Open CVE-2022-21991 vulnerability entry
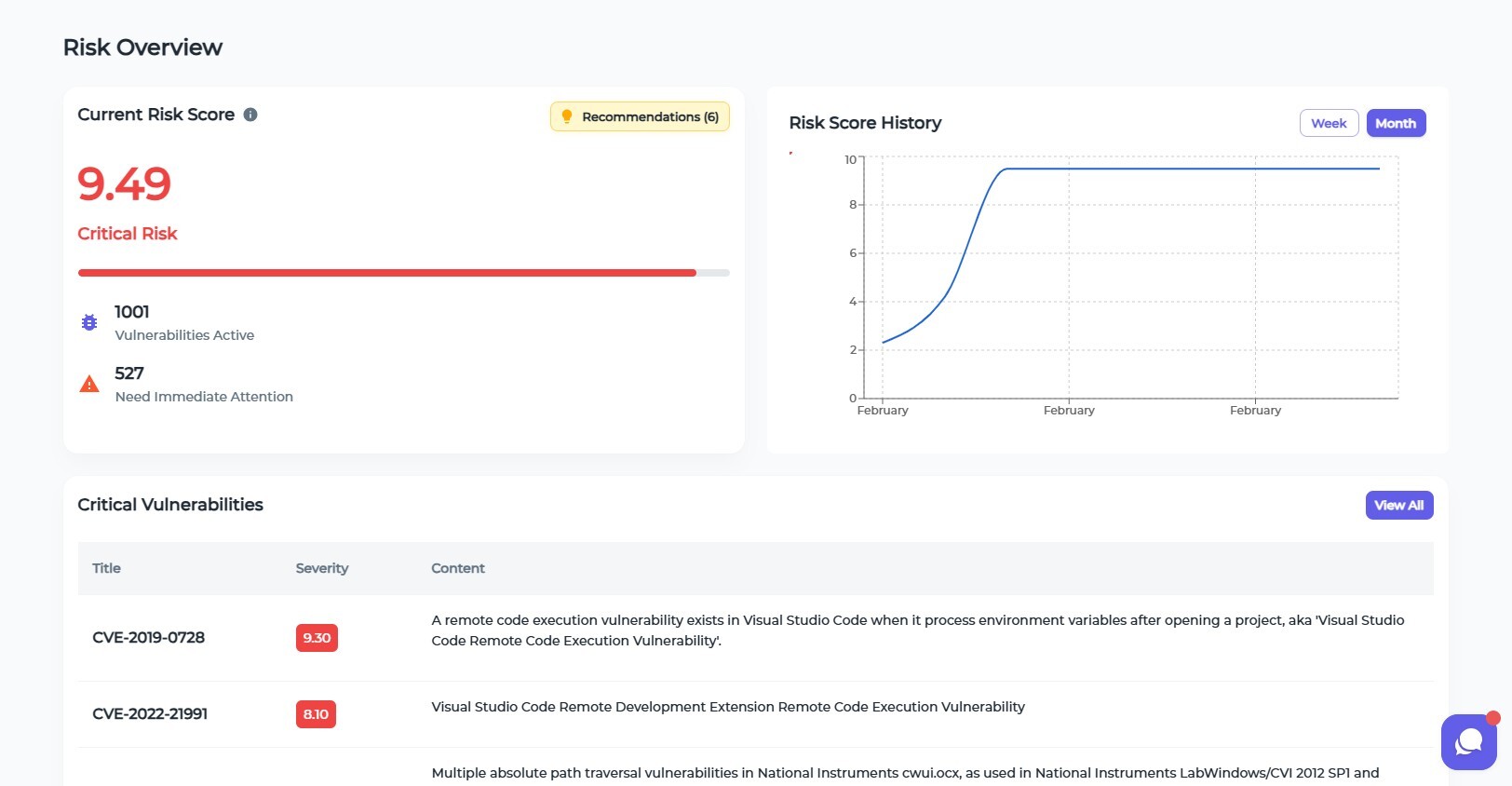 tap(150, 714)
